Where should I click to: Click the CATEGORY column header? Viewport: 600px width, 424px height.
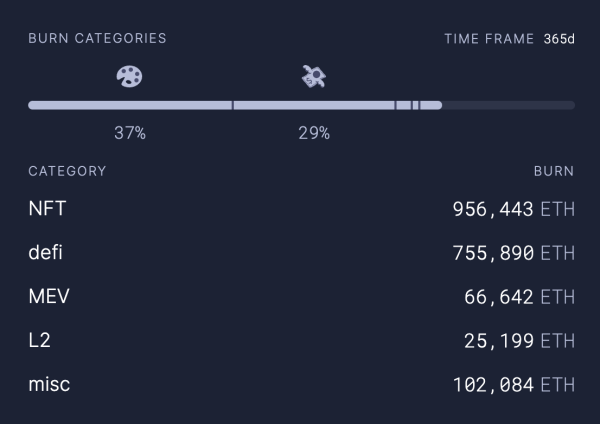coord(67,171)
